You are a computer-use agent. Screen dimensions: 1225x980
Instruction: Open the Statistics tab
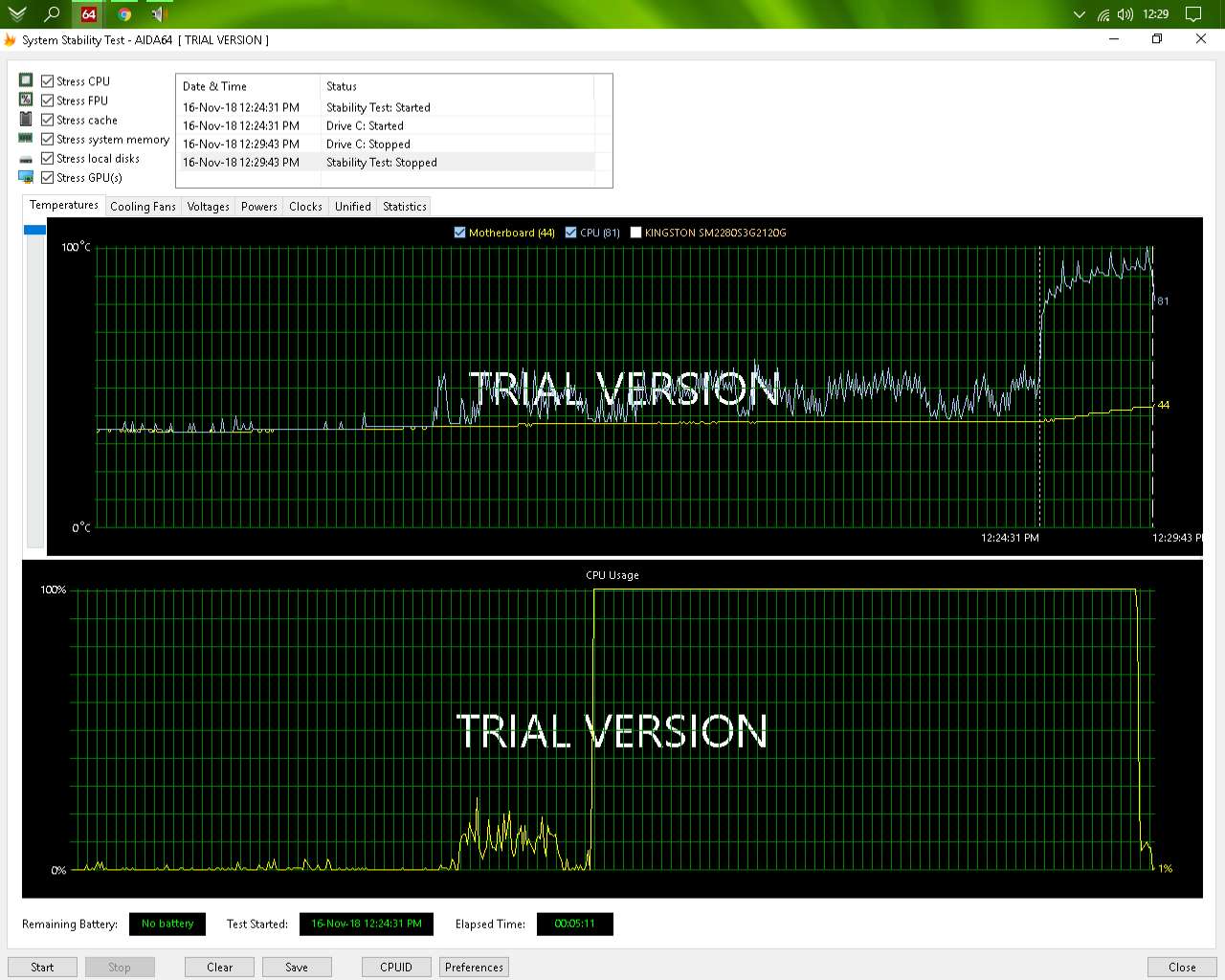tap(404, 207)
